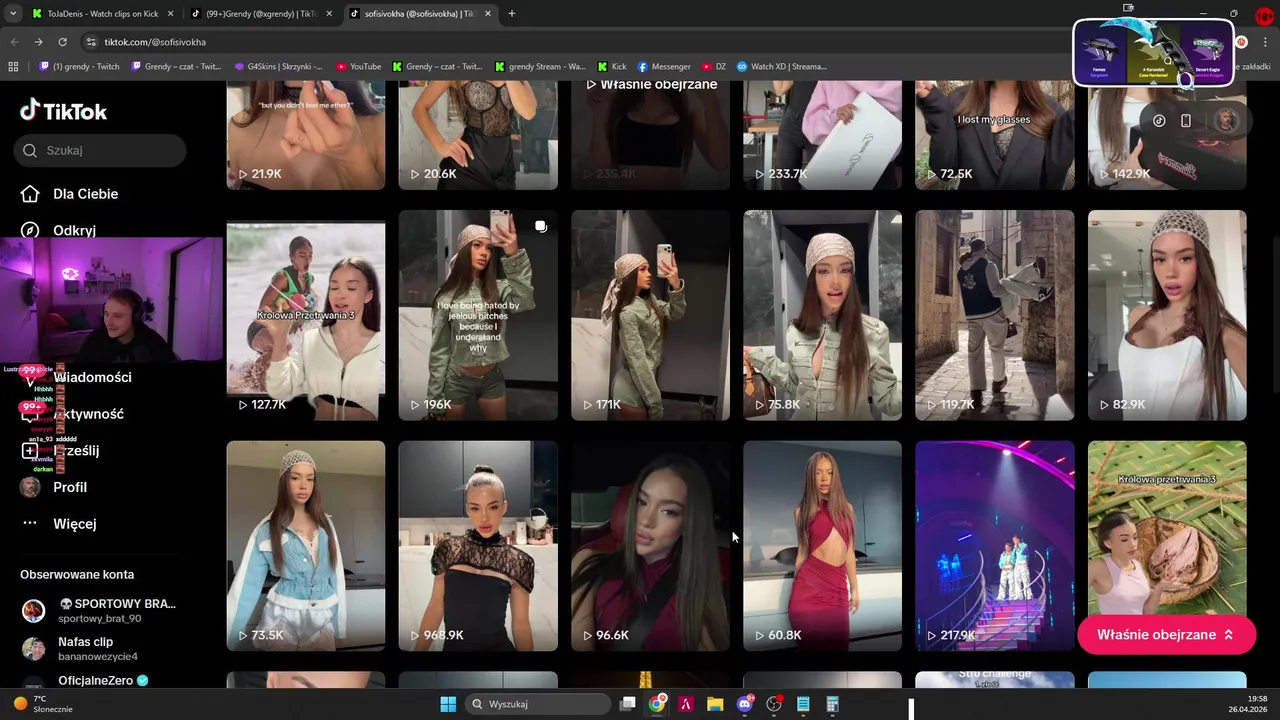Open video with 82.9K views
The image size is (1280, 720).
click(x=1167, y=315)
